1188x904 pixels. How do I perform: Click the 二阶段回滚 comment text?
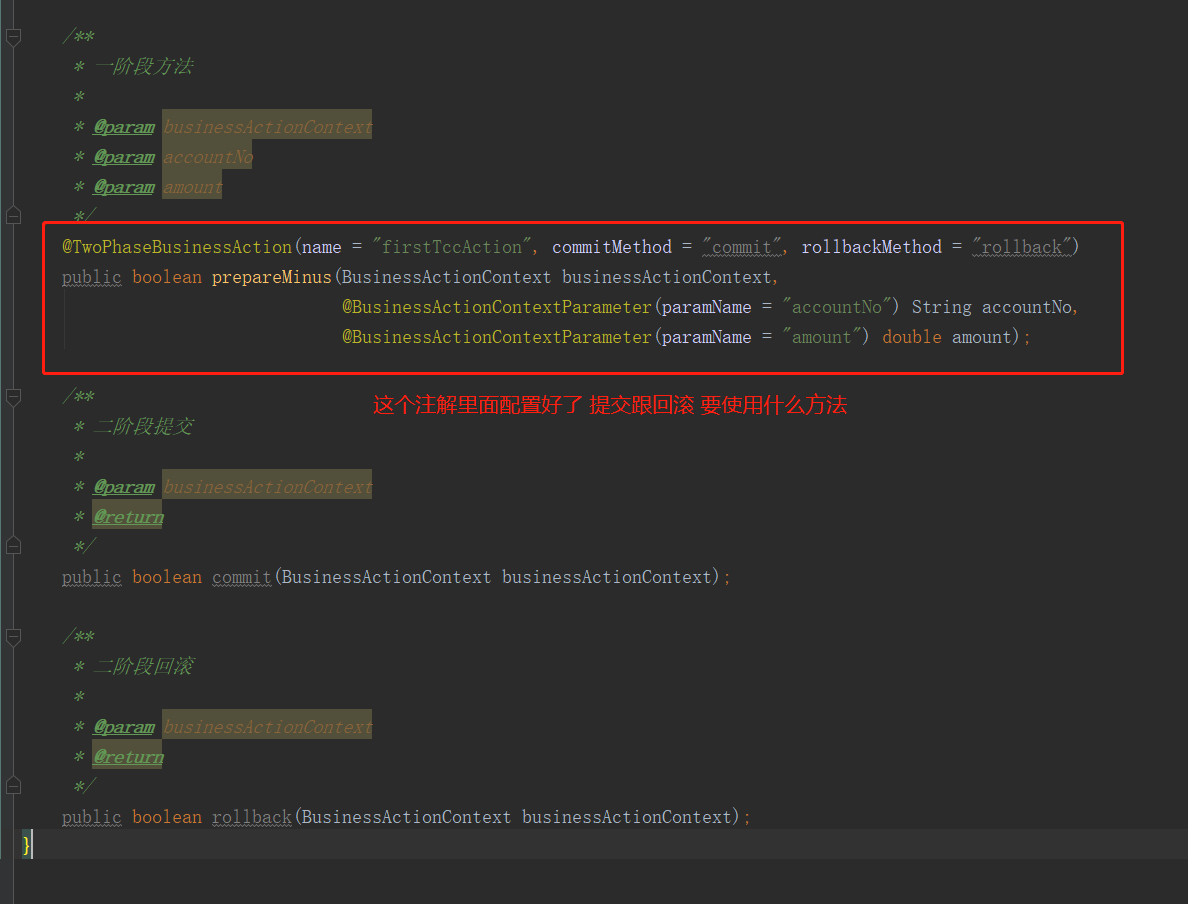143,666
